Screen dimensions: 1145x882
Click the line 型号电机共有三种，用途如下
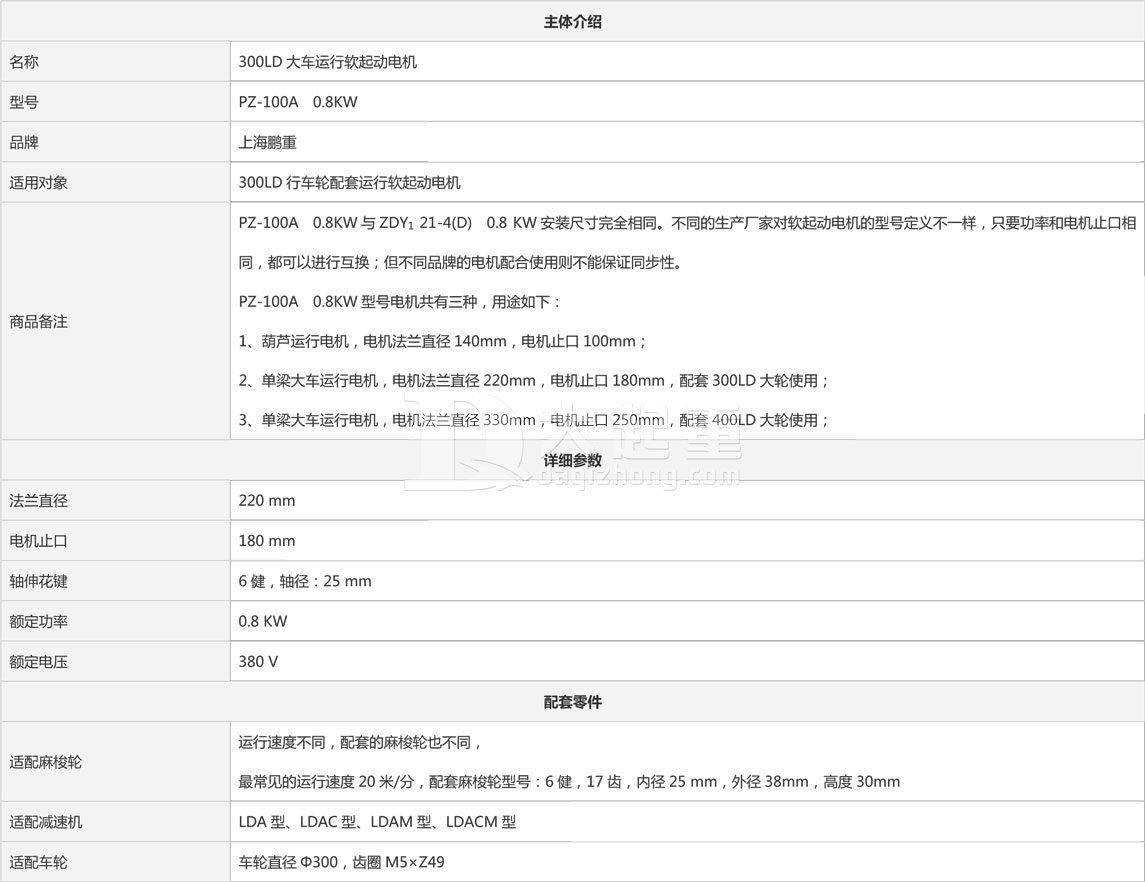(400, 302)
